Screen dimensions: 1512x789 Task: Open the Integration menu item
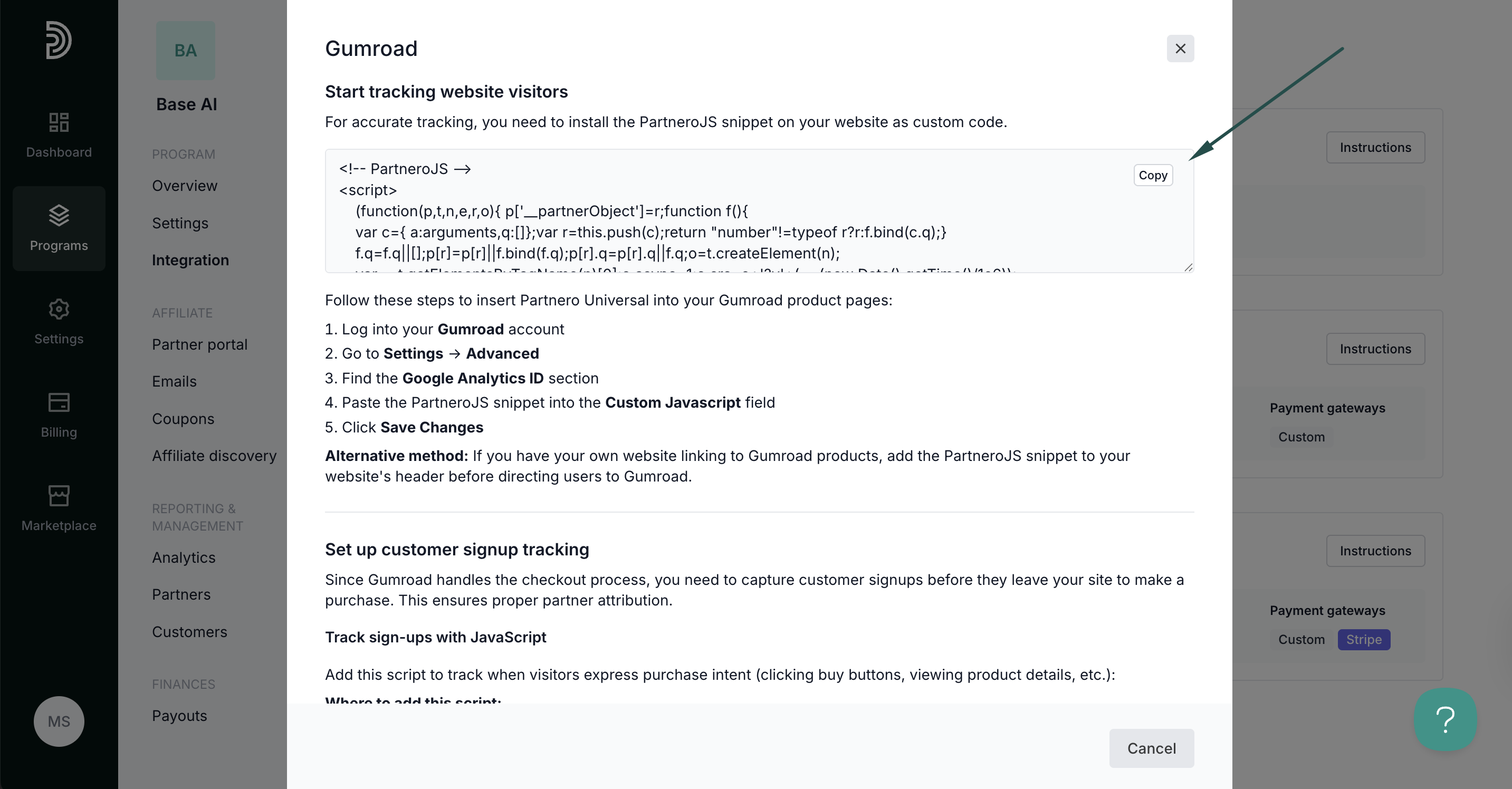point(190,260)
